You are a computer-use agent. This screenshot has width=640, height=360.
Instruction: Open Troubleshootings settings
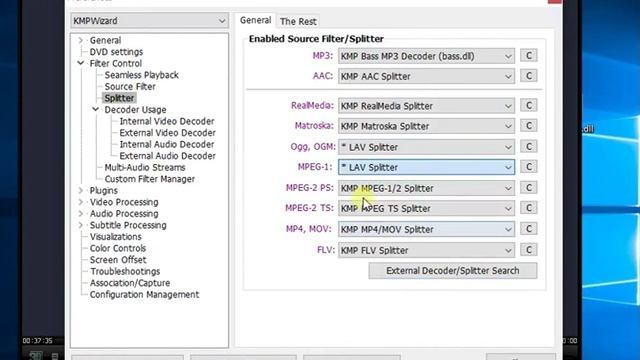pyautogui.click(x=125, y=271)
